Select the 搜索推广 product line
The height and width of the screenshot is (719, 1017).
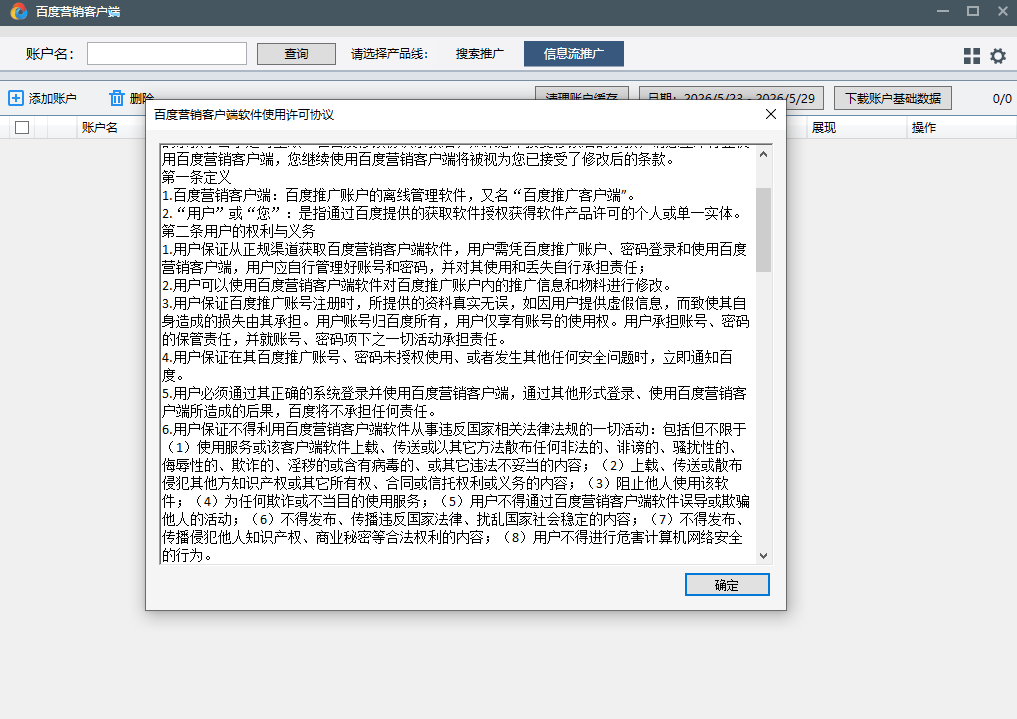pyautogui.click(x=479, y=54)
